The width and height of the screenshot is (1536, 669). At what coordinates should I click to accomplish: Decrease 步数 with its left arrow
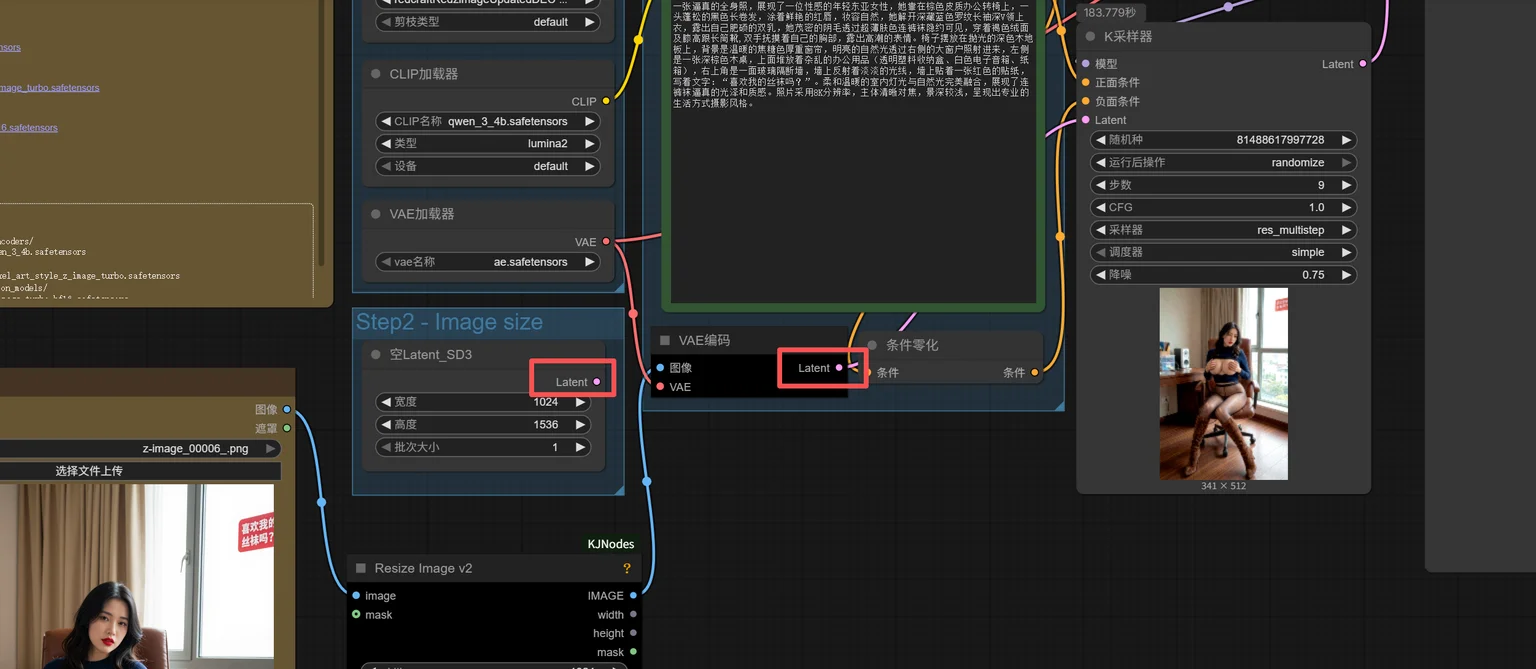[x=1101, y=185]
